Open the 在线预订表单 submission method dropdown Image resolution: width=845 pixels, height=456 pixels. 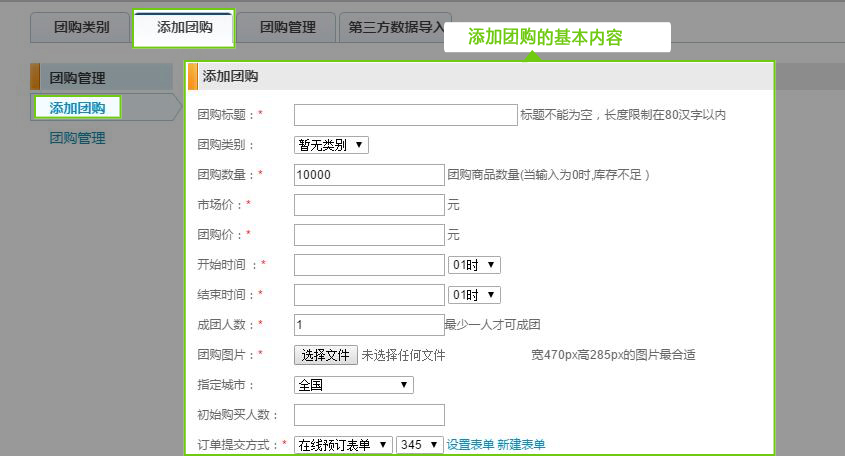[343, 445]
